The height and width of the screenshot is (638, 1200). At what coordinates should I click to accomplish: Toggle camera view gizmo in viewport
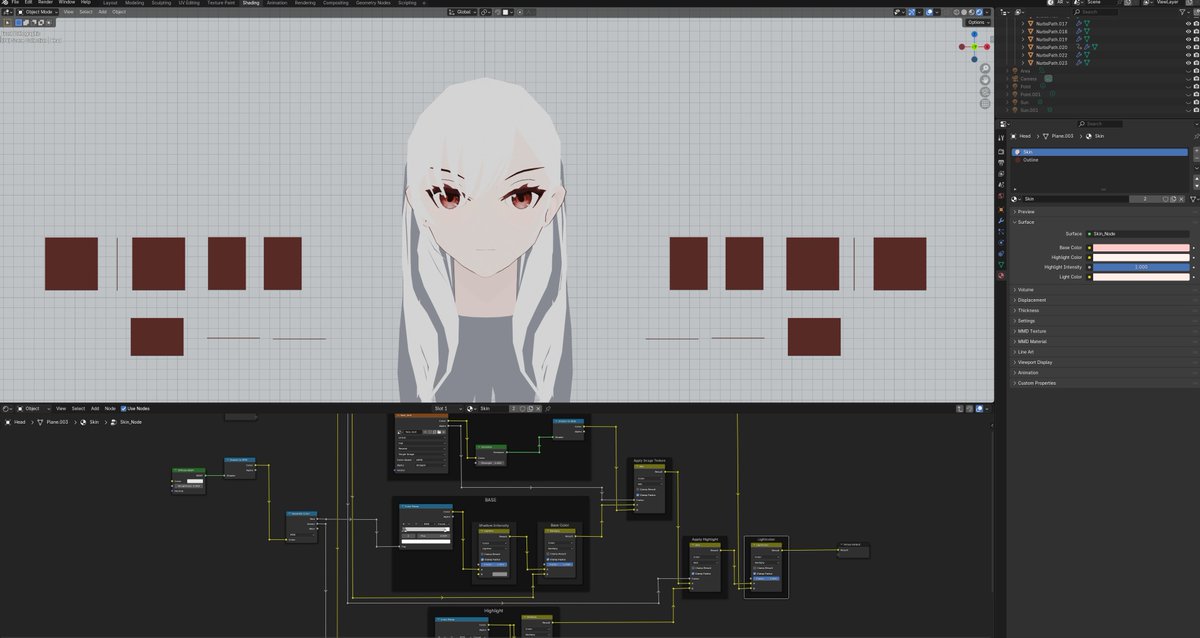tap(984, 92)
